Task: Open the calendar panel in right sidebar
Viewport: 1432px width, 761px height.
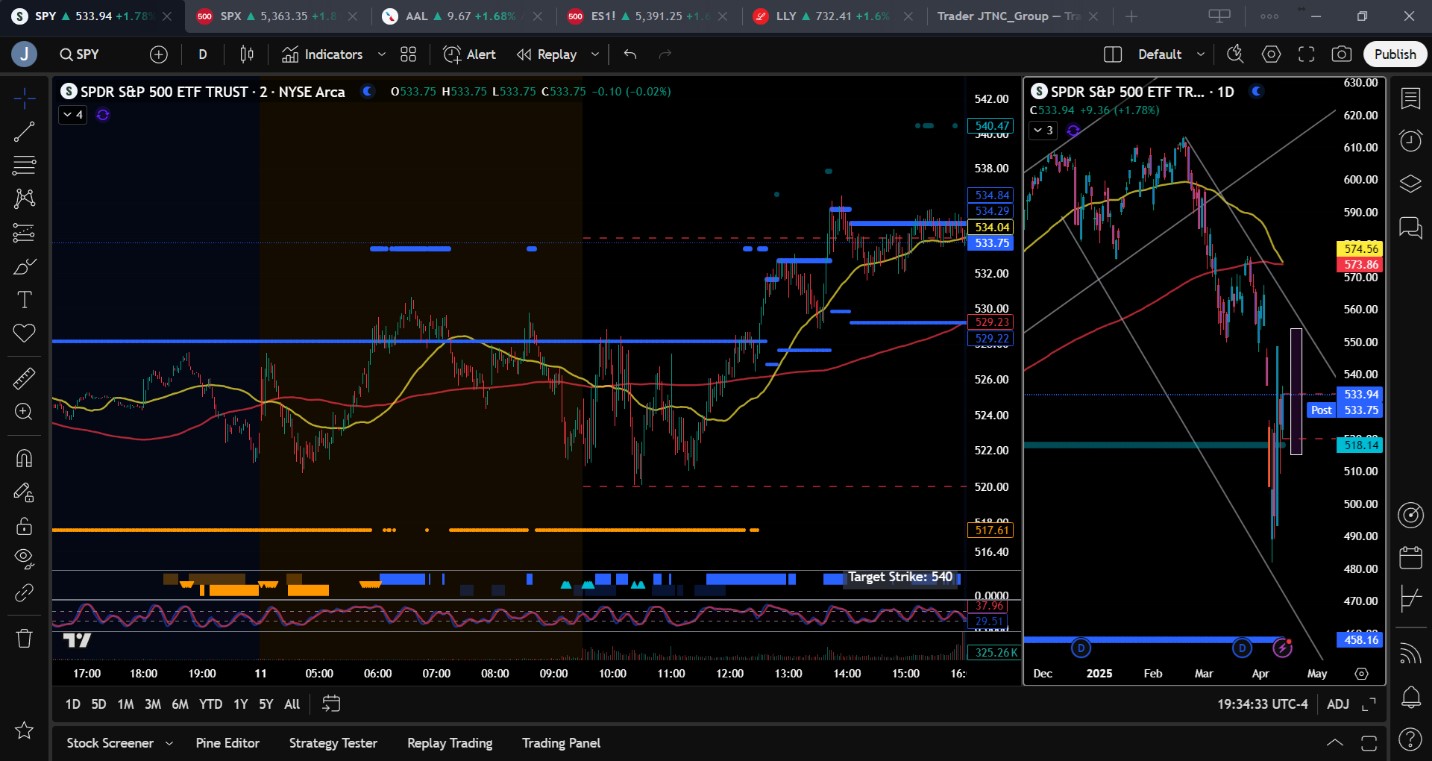Action: click(1411, 557)
